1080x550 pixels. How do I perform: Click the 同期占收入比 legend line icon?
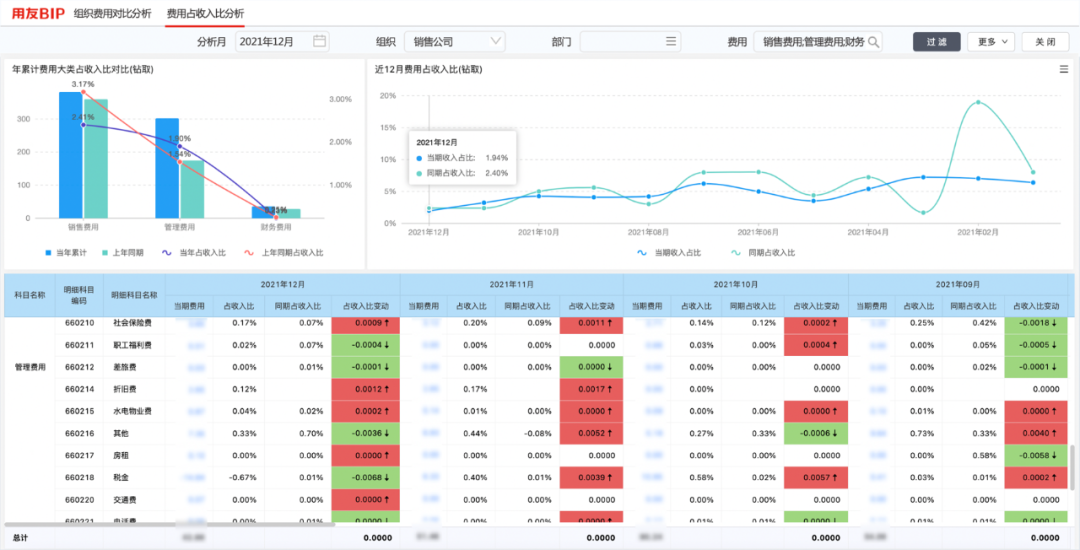(x=737, y=253)
